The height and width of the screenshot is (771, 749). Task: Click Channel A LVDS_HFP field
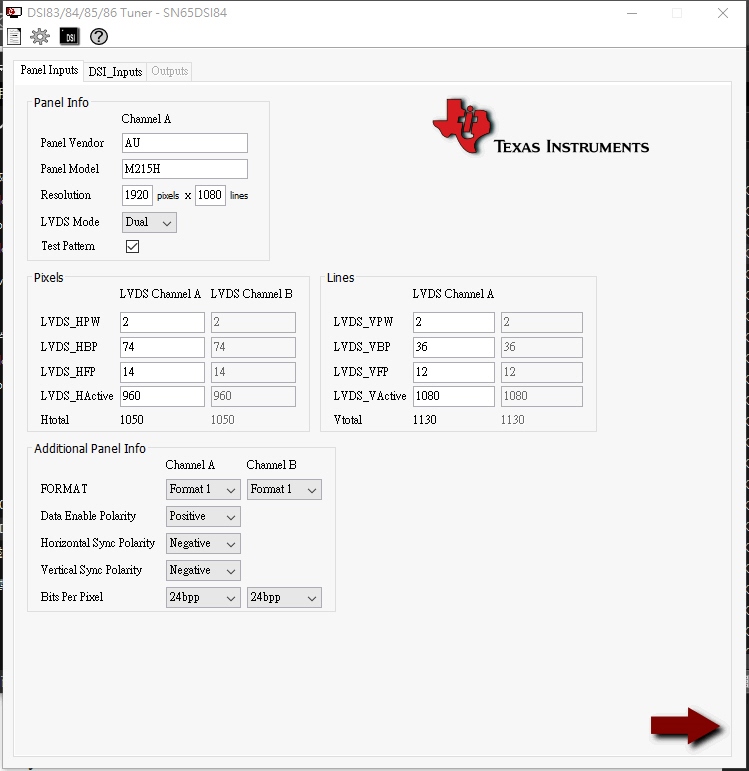(162, 372)
